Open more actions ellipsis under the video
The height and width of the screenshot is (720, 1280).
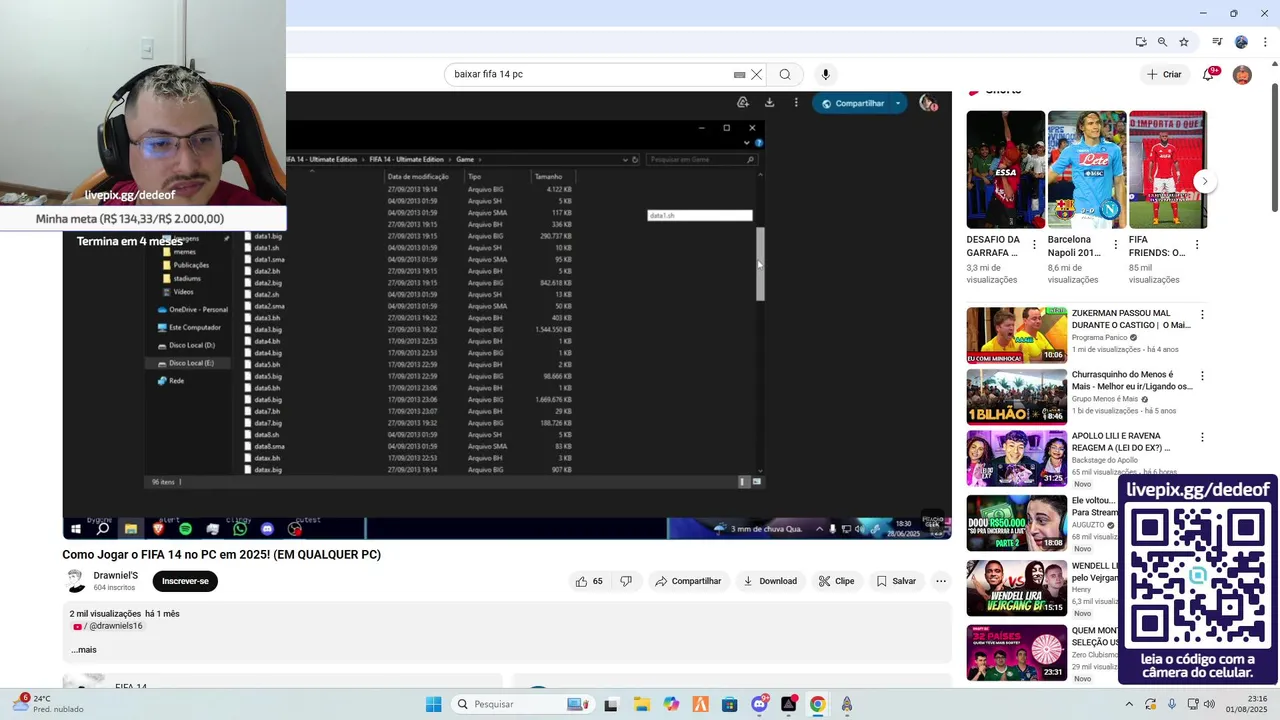pyautogui.click(x=940, y=581)
